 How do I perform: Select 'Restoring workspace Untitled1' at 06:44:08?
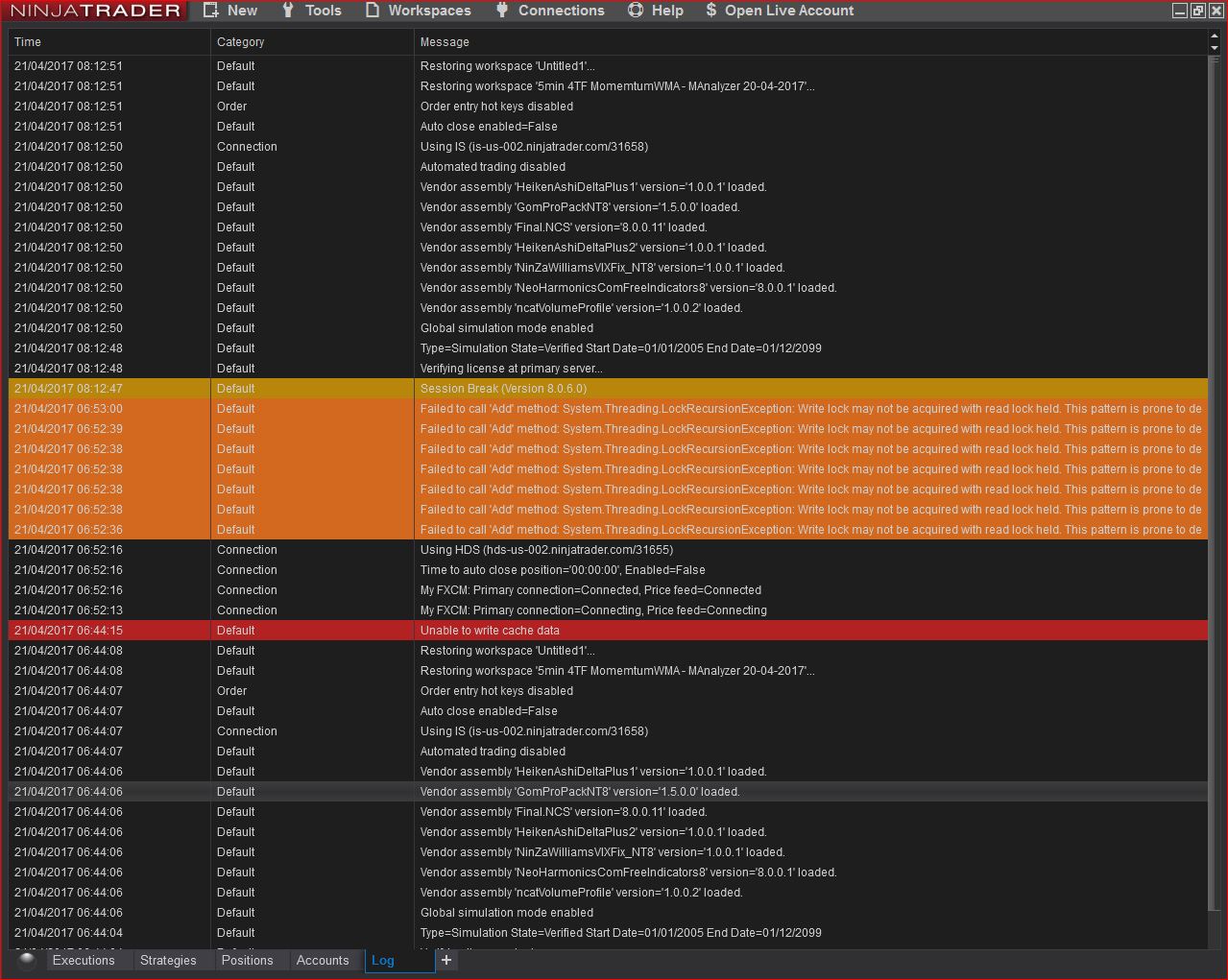point(608,651)
